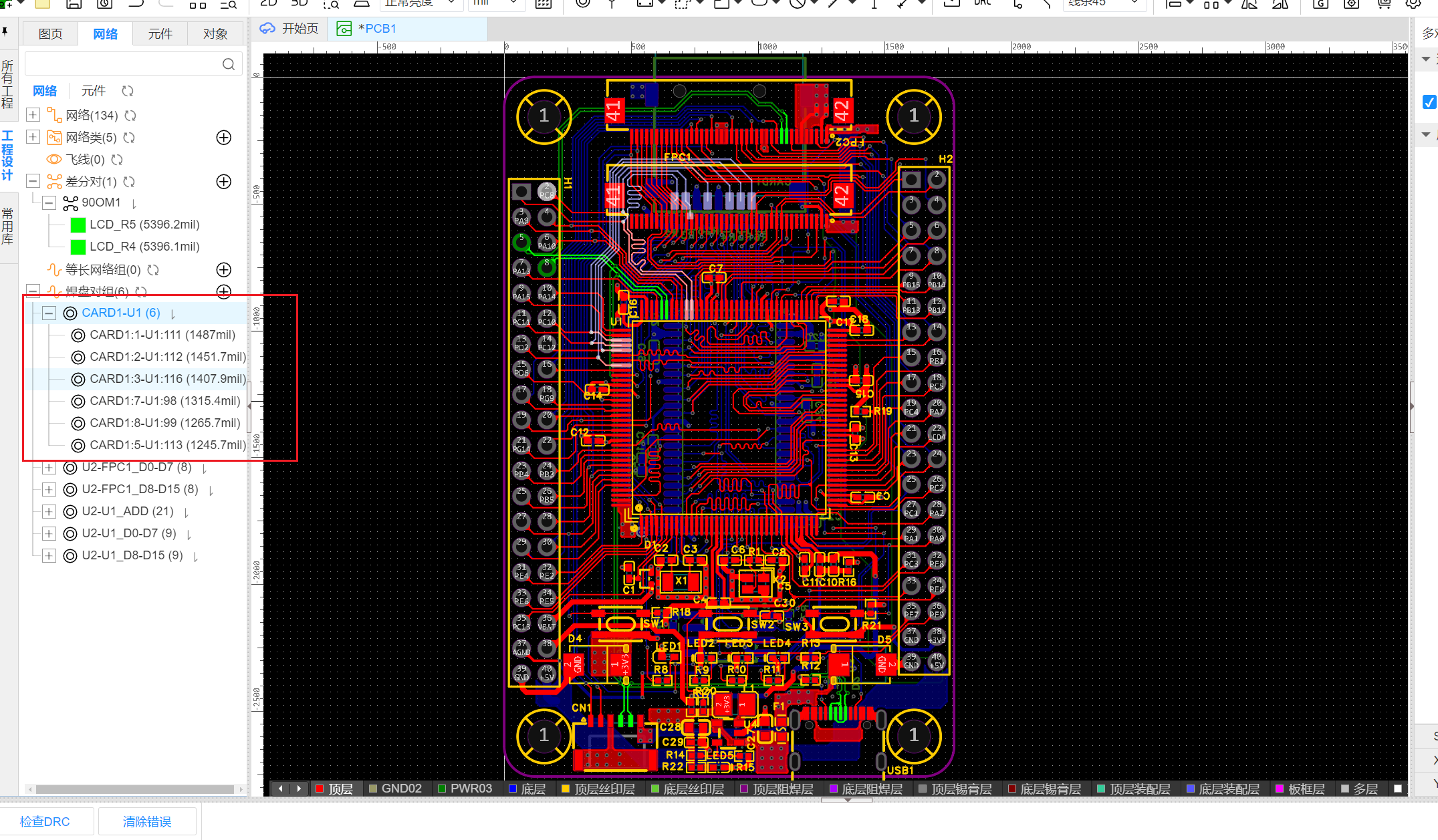Toggle the blue checkbox in the right panel
1438x840 pixels.
1429,102
